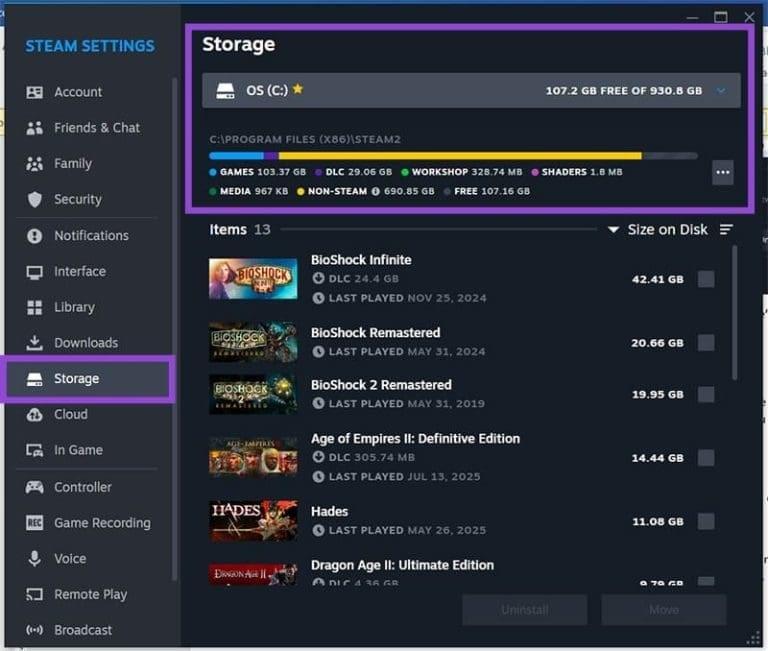The height and width of the screenshot is (651, 768).
Task: Click the Age of Empires II thumbnail
Action: pyautogui.click(x=253, y=457)
